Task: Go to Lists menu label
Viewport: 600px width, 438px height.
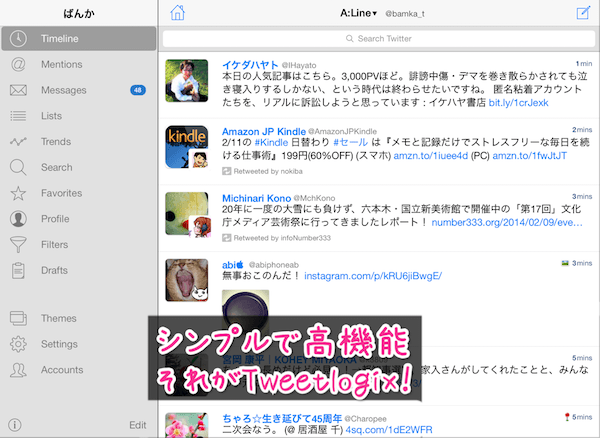Action: coord(51,116)
